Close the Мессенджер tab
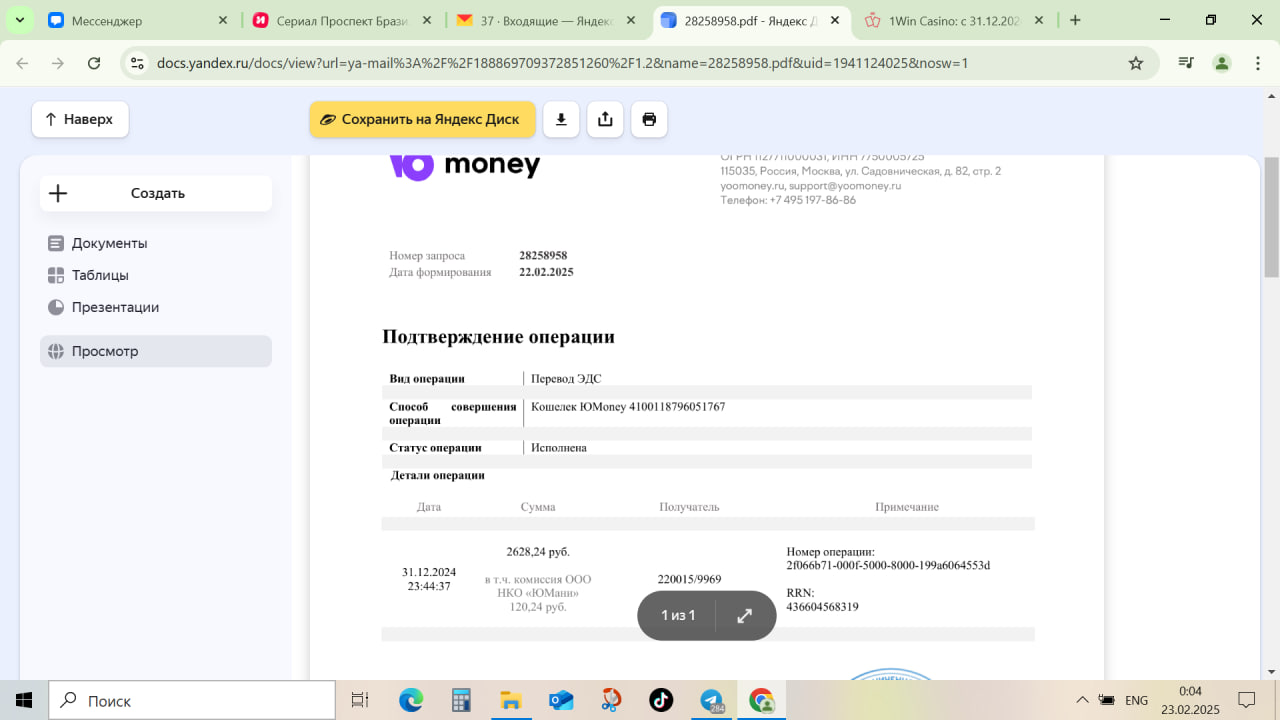This screenshot has width=1280, height=720. point(221,20)
